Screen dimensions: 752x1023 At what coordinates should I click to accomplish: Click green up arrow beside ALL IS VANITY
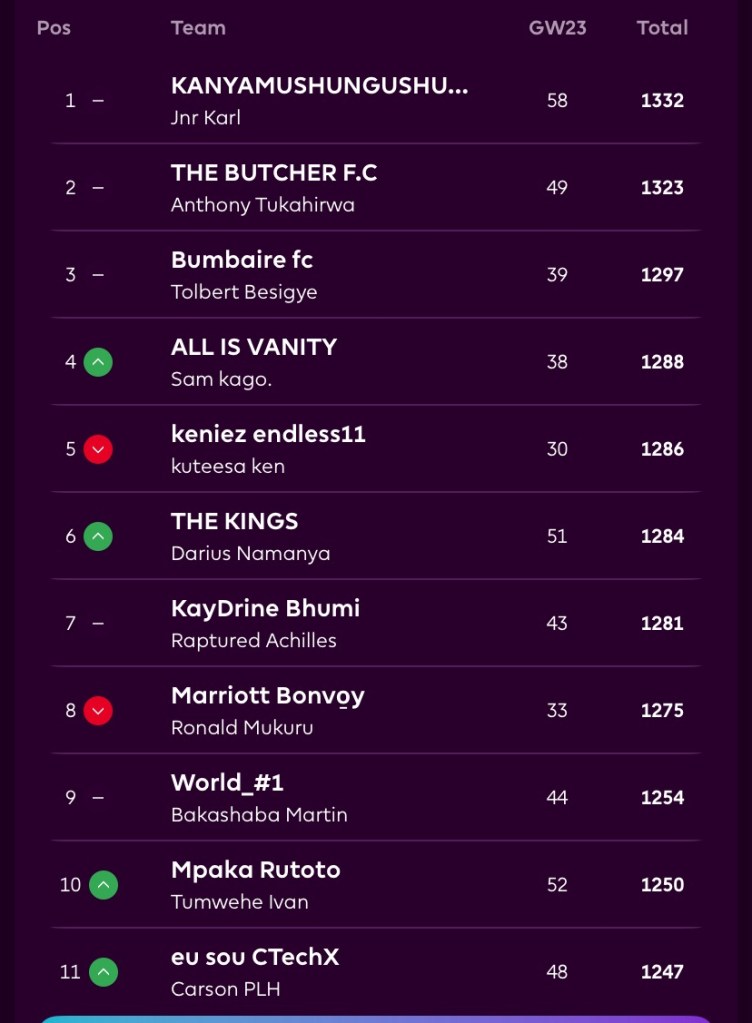pyautogui.click(x=97, y=362)
